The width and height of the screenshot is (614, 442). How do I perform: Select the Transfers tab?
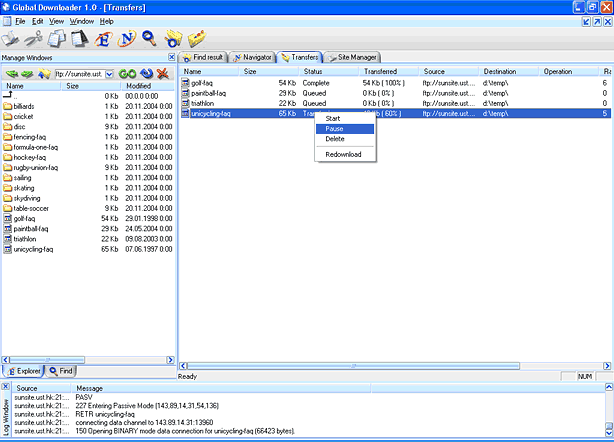(x=300, y=57)
